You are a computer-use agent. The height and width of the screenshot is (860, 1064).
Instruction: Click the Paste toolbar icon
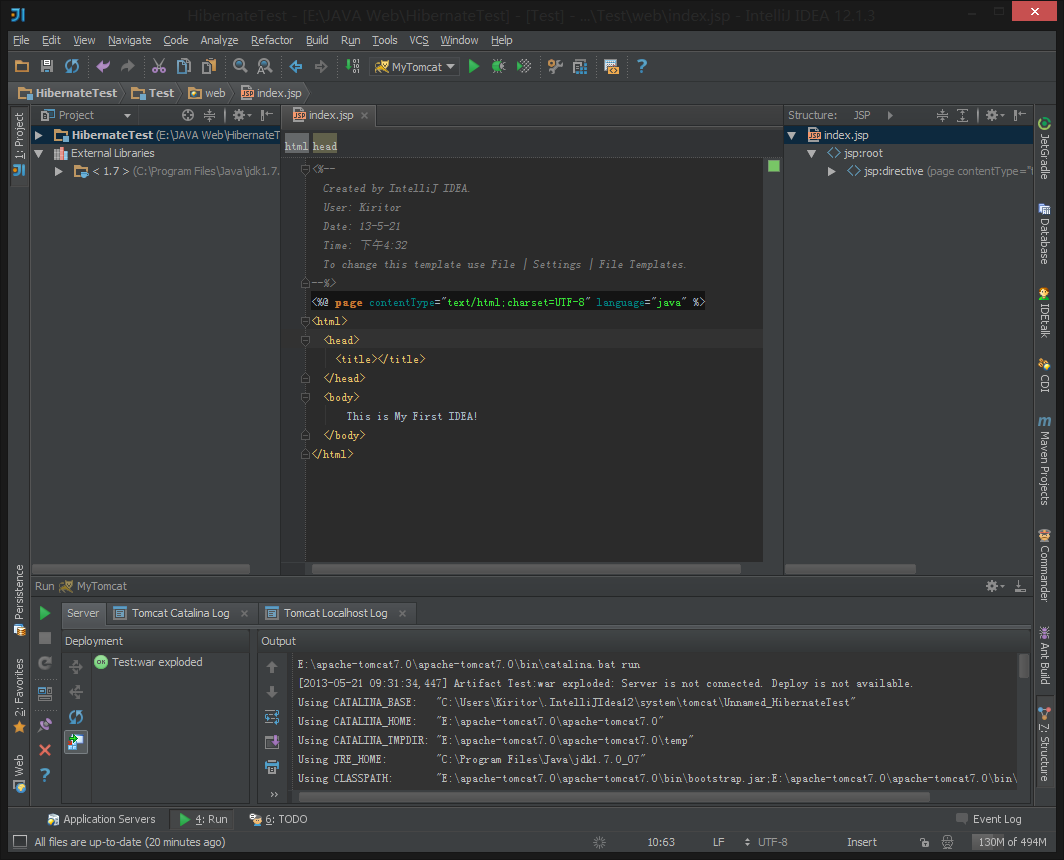pos(209,67)
